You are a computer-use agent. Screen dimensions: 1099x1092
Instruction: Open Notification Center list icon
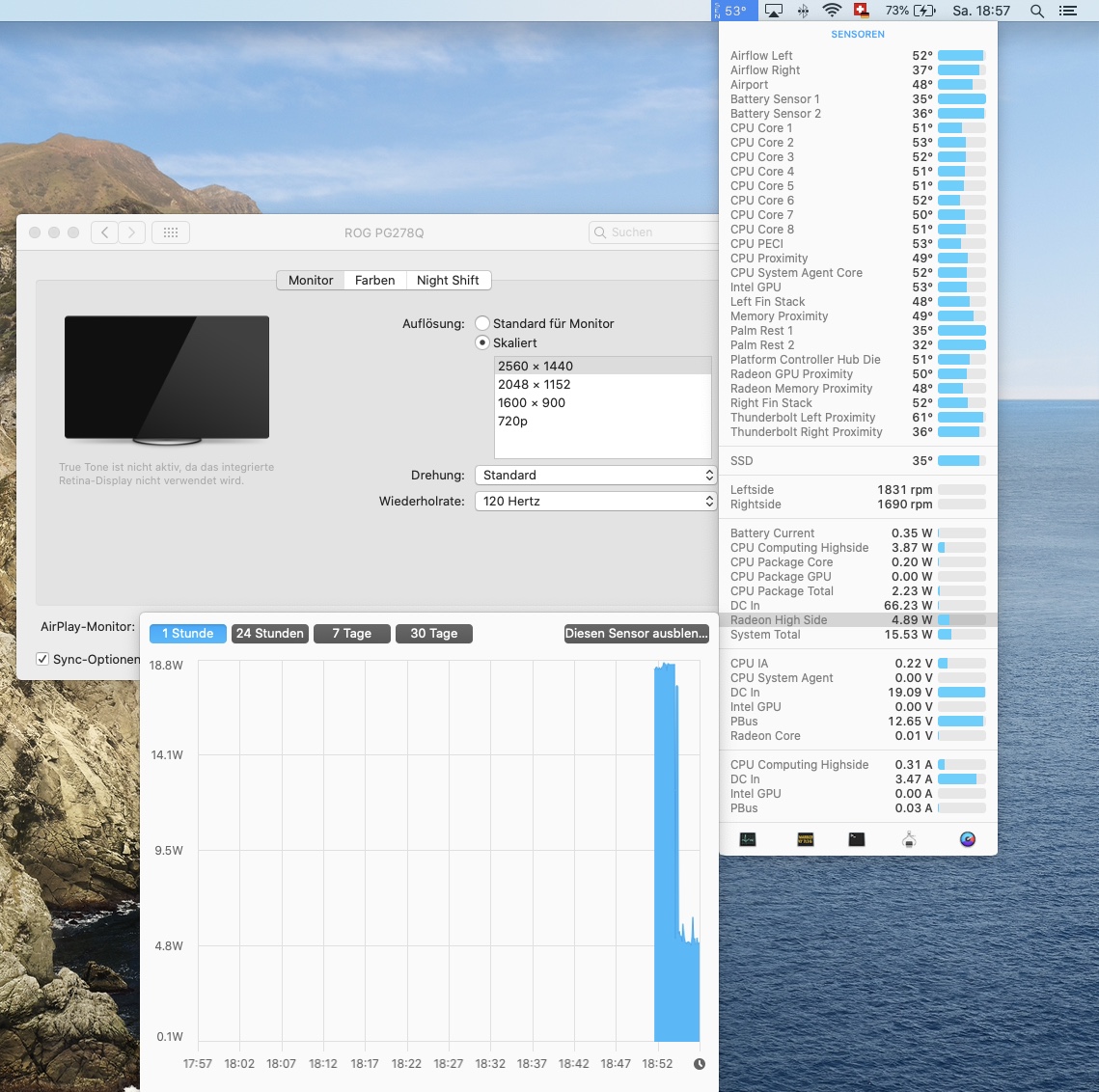tap(1067, 11)
